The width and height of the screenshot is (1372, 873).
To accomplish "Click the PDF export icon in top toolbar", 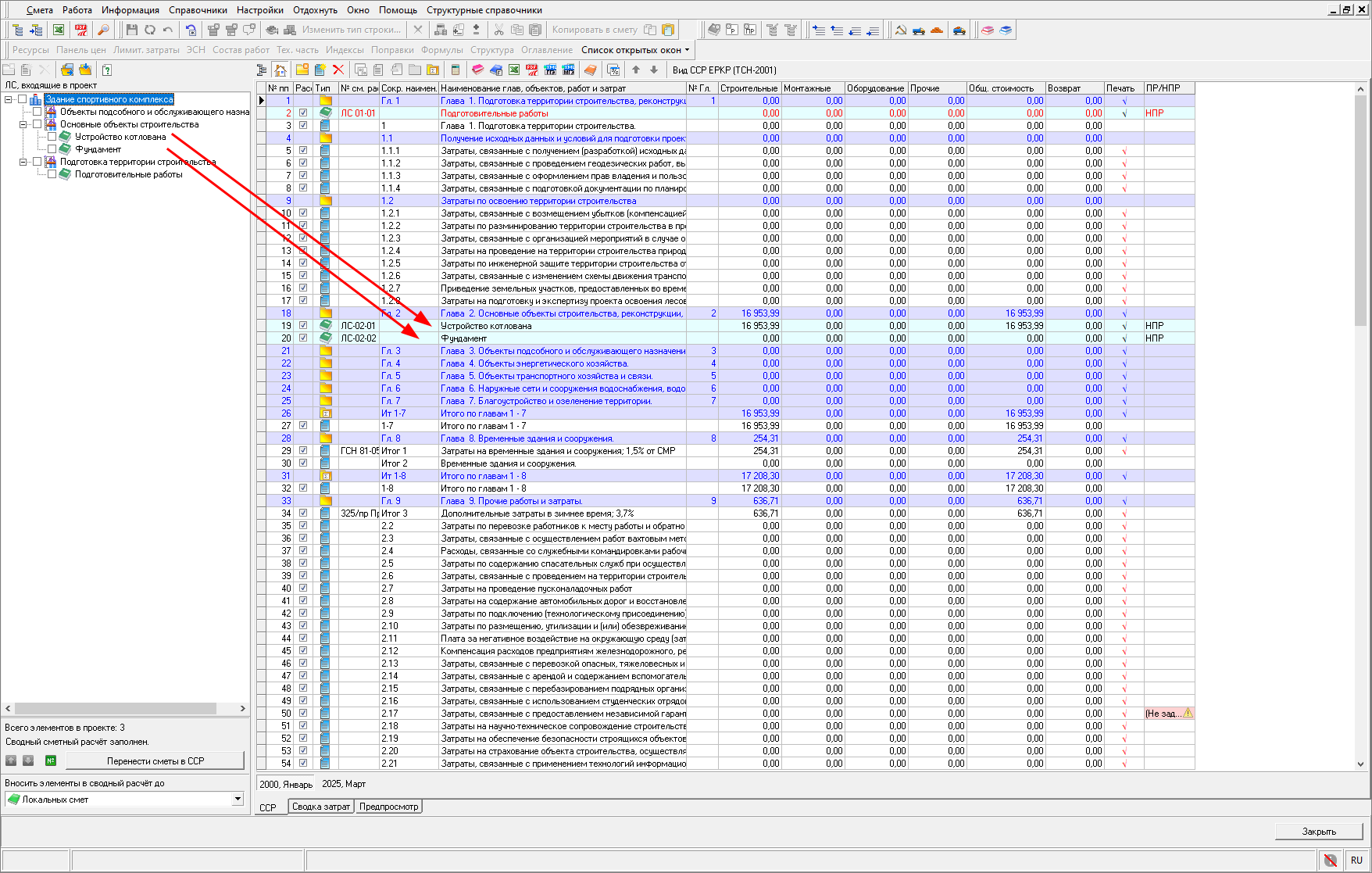I will point(81,30).
